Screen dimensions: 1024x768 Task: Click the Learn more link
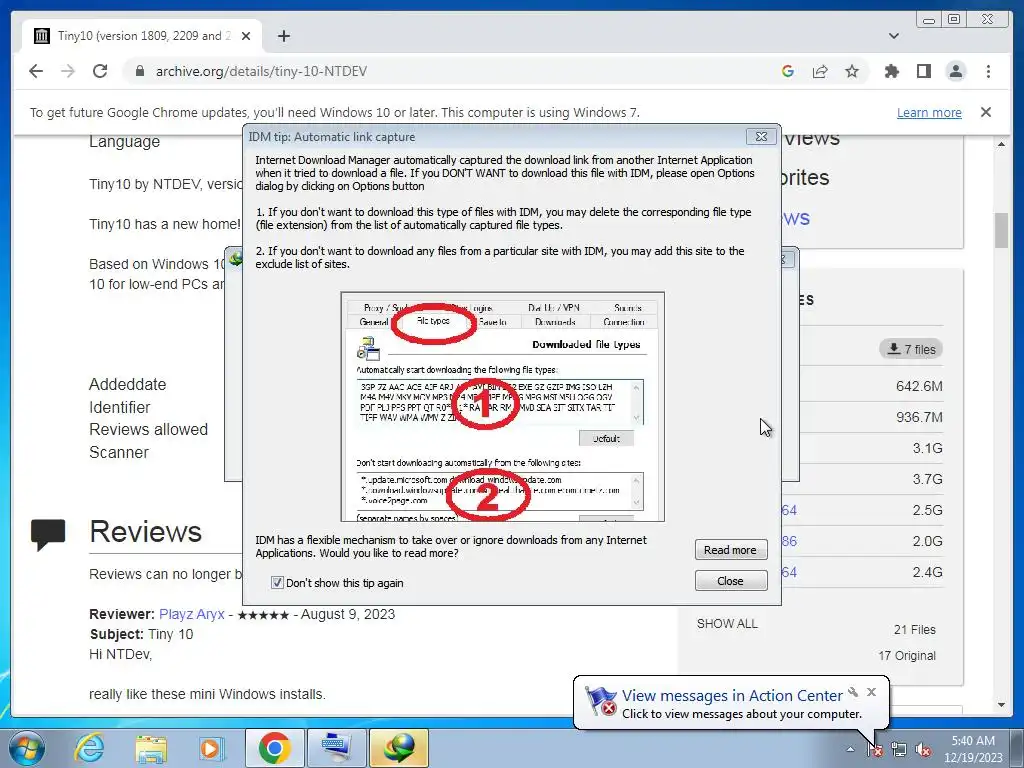tap(929, 112)
